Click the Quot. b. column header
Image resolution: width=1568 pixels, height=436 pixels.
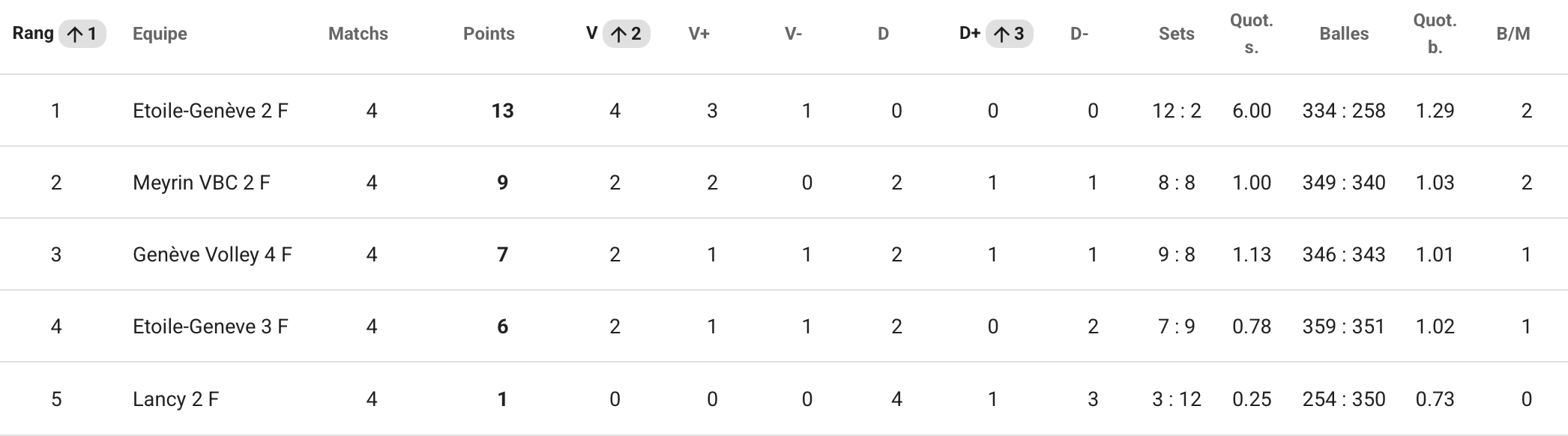[x=1435, y=34]
